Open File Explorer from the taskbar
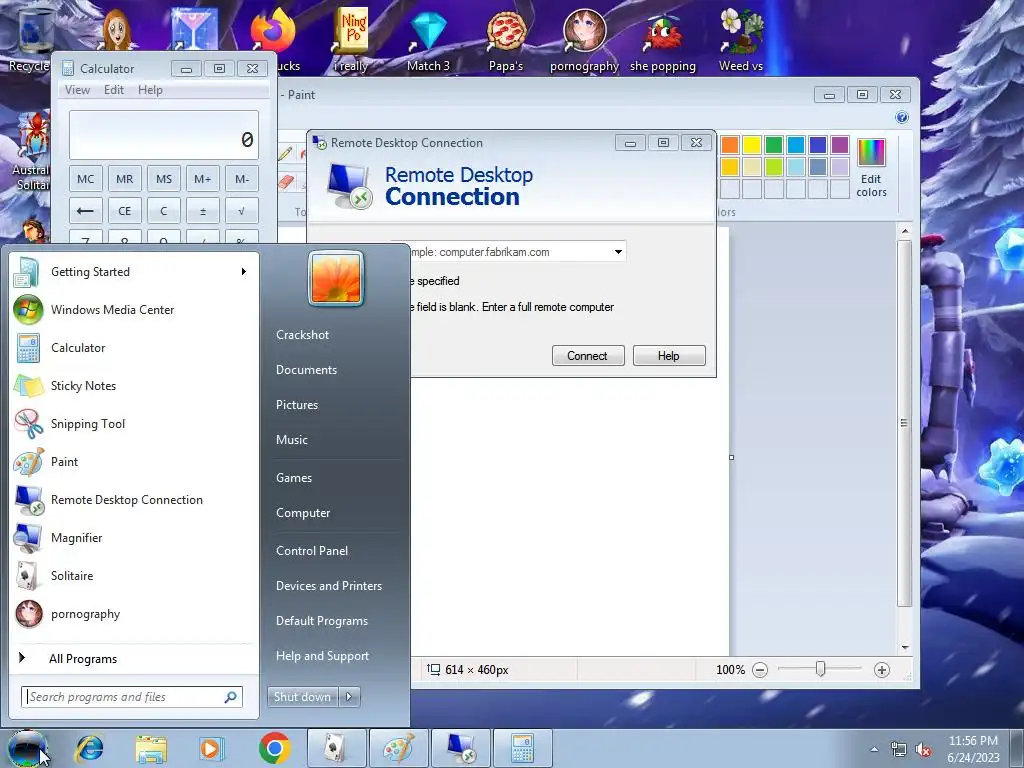1024x768 pixels. pyautogui.click(x=151, y=748)
